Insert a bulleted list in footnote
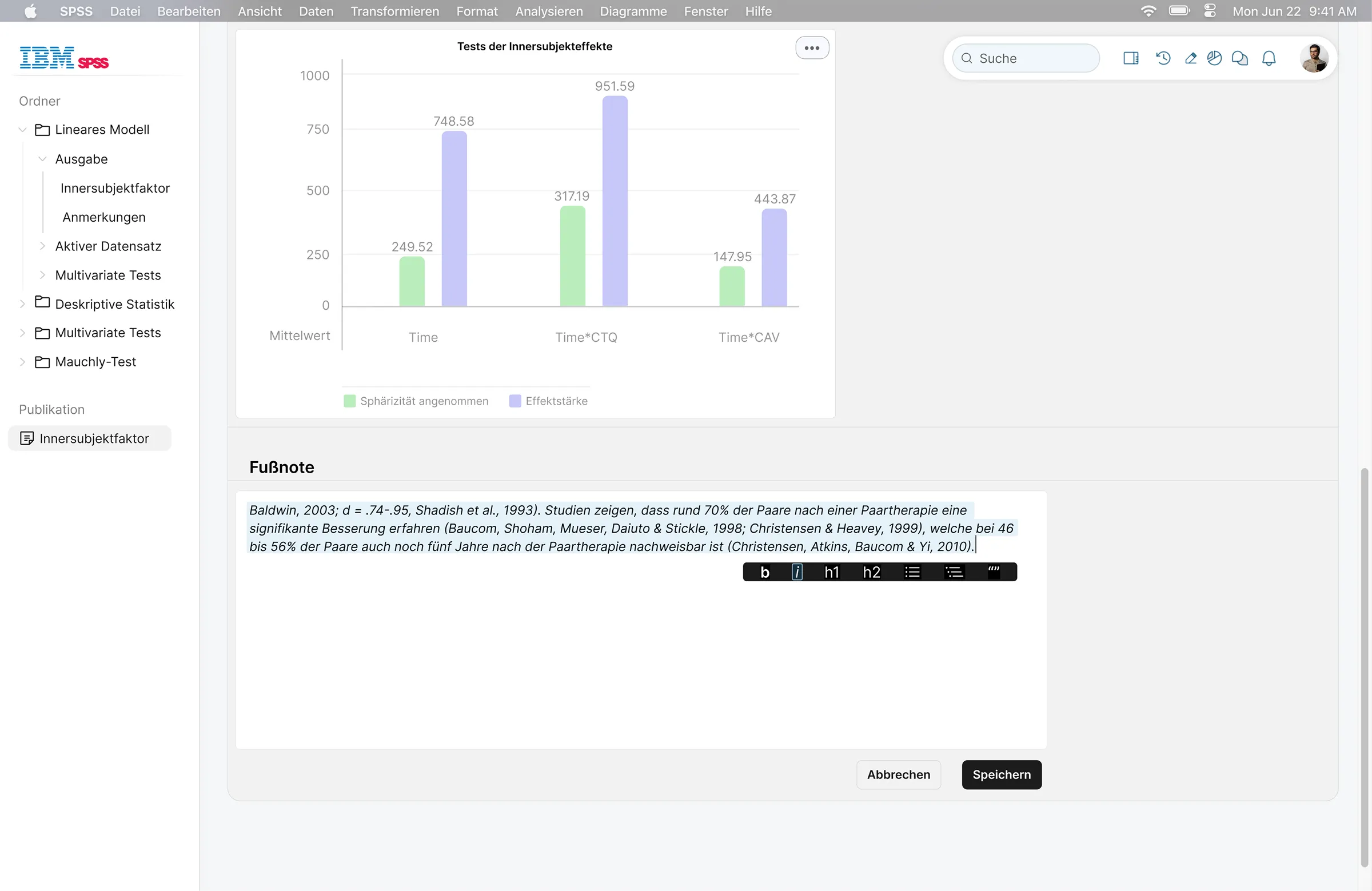 click(x=912, y=572)
